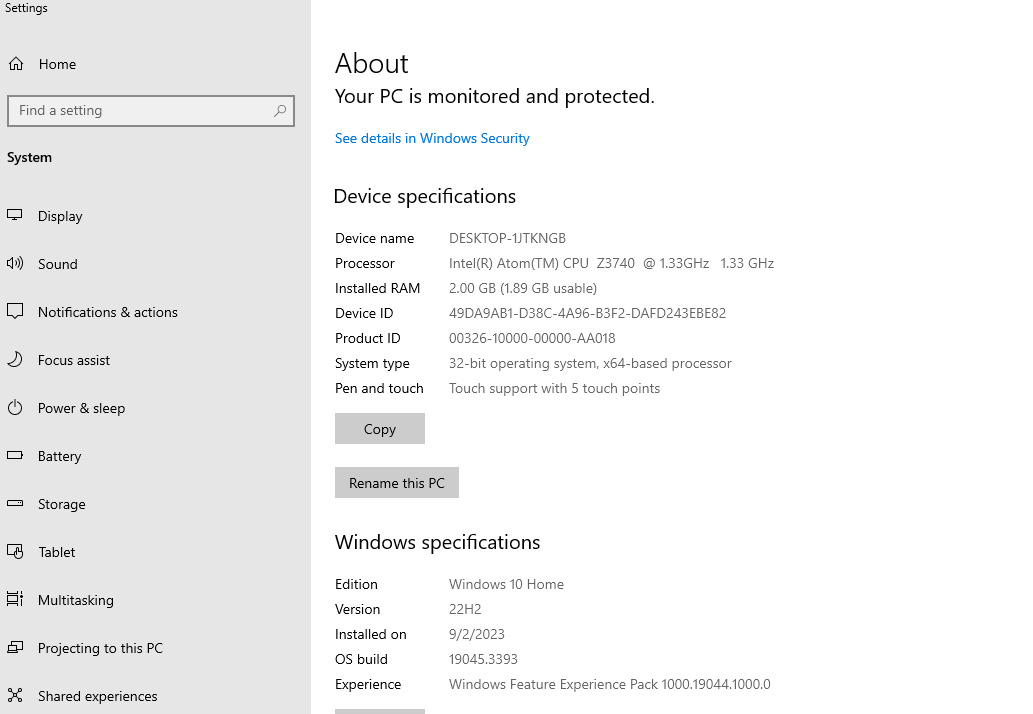Screen dimensions: 1033x714
Task: Click the Tablet icon in sidebar
Action: tap(15, 552)
